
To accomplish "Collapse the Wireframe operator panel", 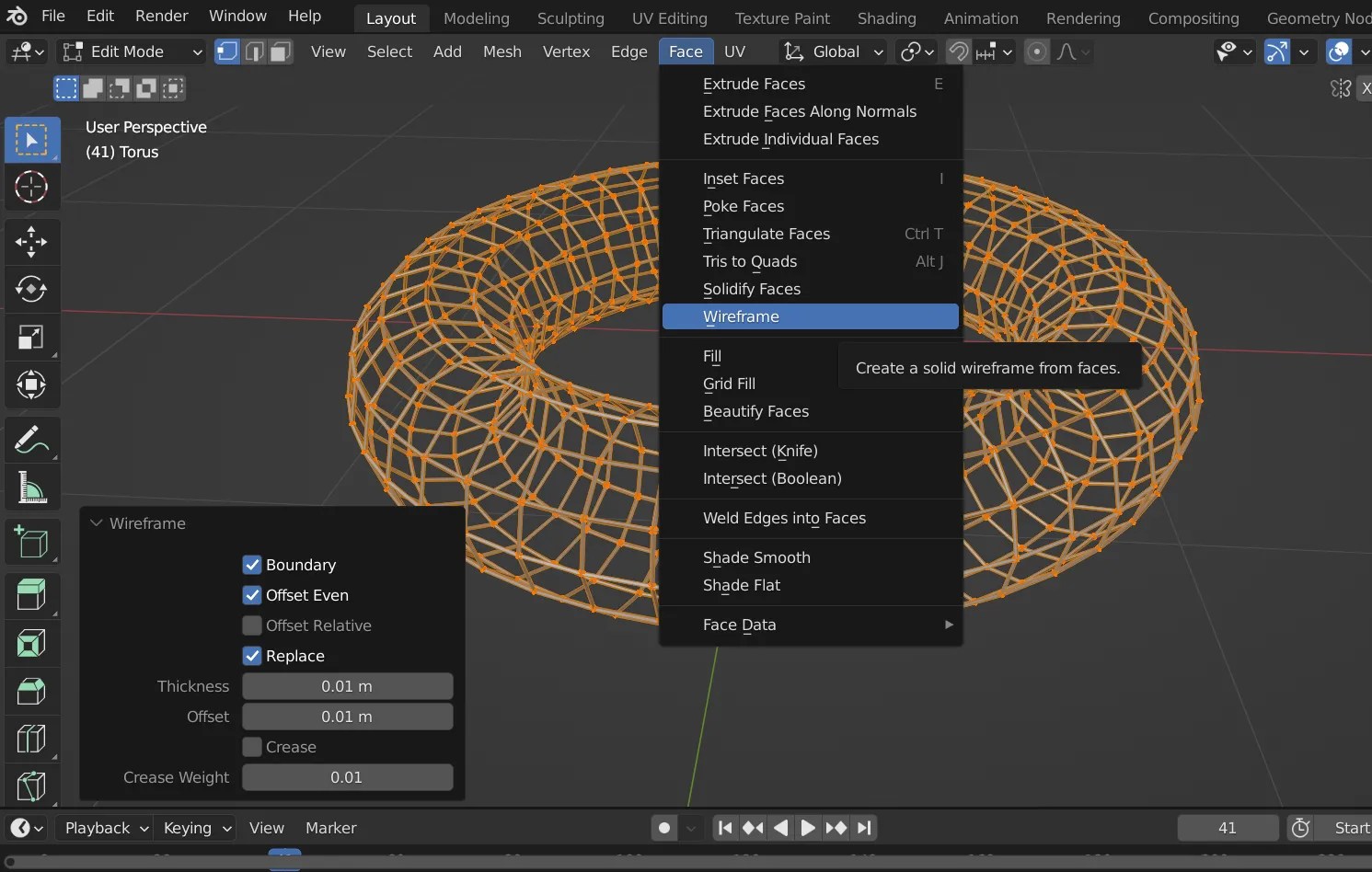I will 97,523.
